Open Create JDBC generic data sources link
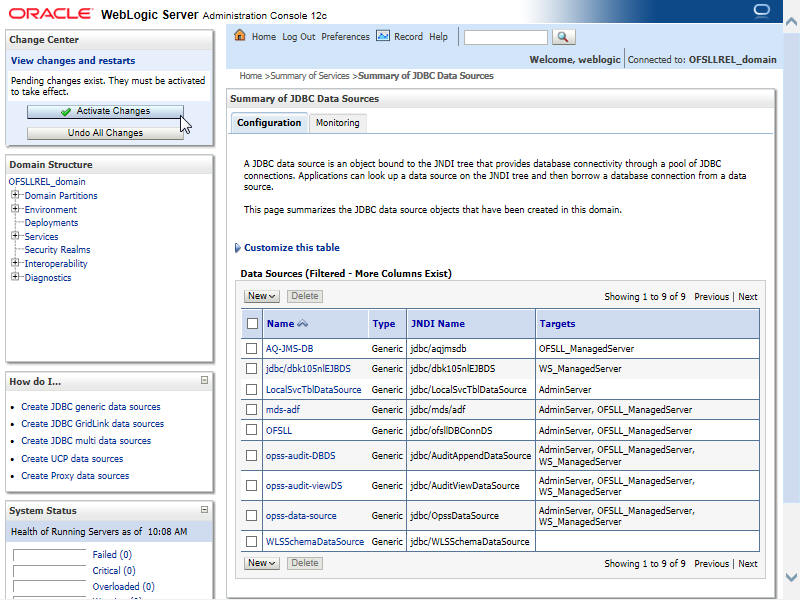The image size is (800, 600). (91, 407)
